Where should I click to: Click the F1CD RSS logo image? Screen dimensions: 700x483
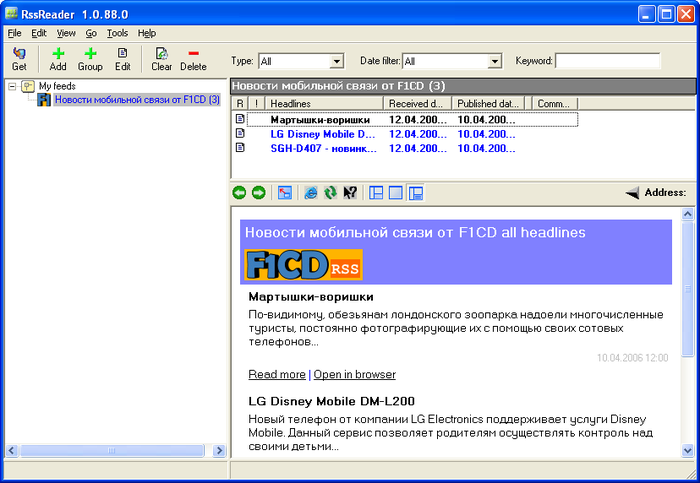[304, 265]
